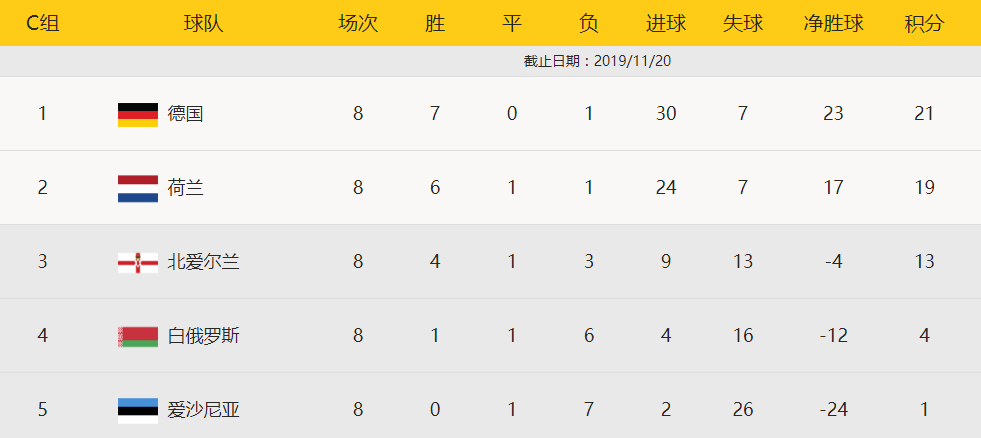Sort by the 场次 column header
Screen dimensions: 981x438
pyautogui.click(x=358, y=23)
